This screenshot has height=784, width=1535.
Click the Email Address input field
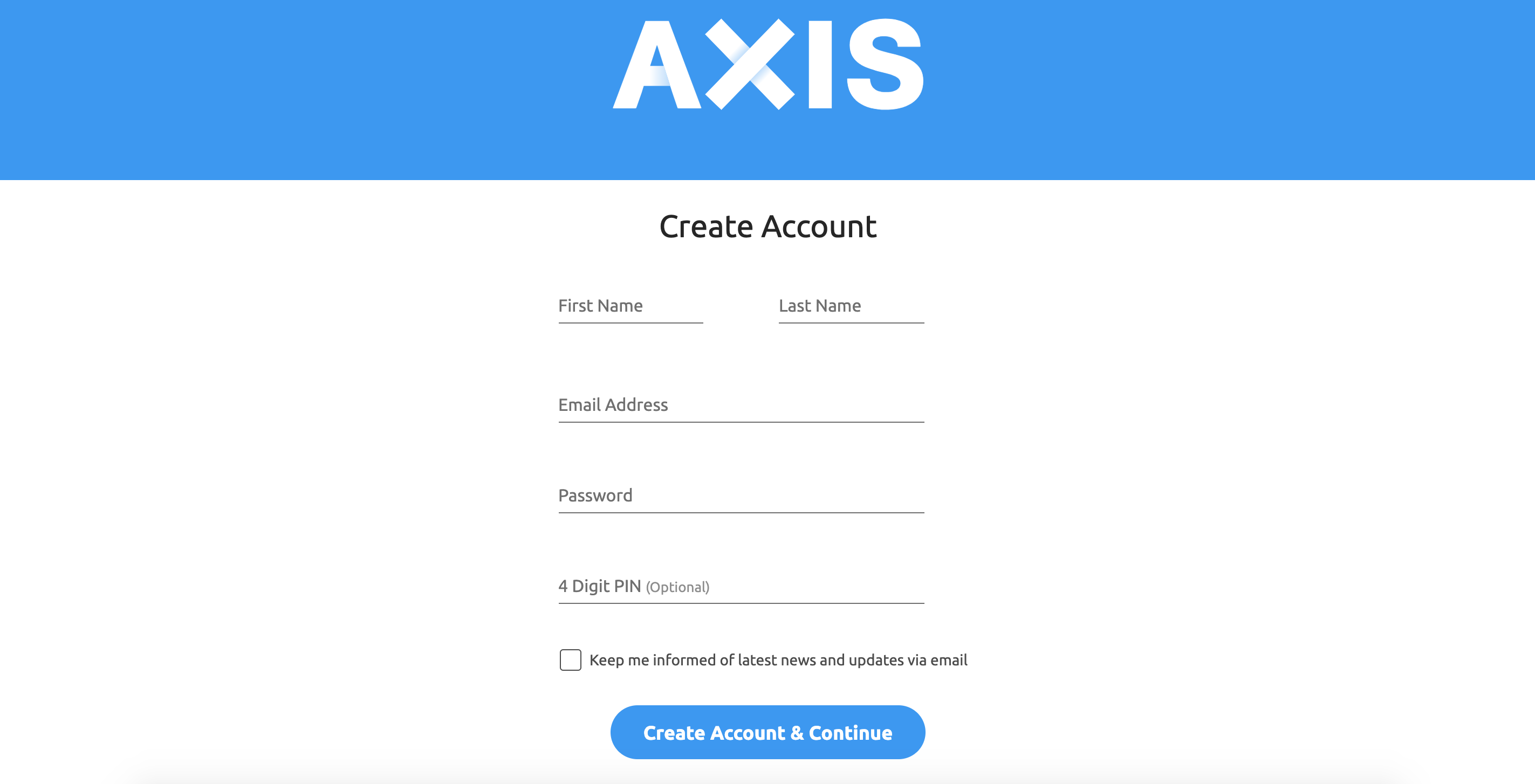(x=741, y=404)
